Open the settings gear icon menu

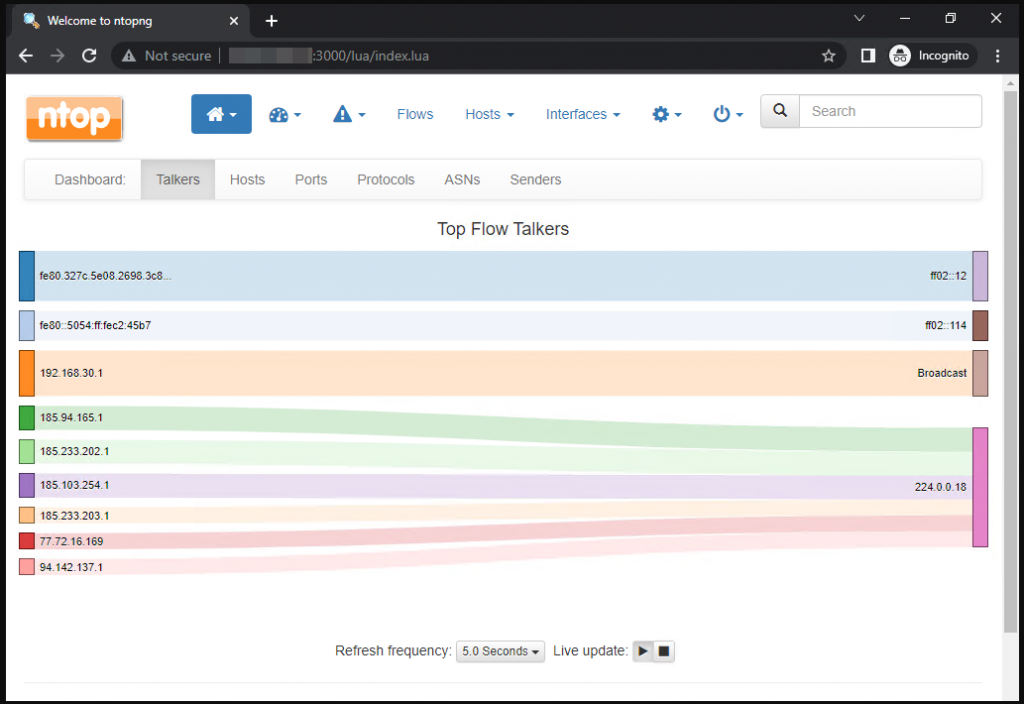click(x=667, y=115)
